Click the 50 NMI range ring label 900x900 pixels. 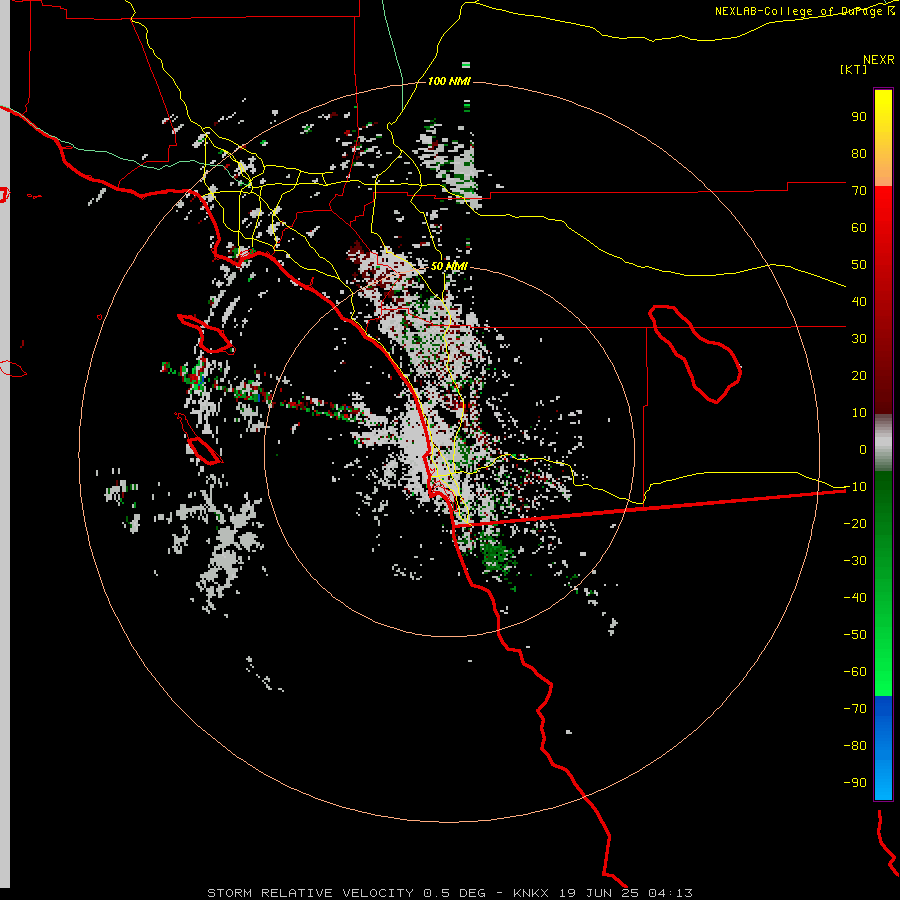tap(449, 266)
